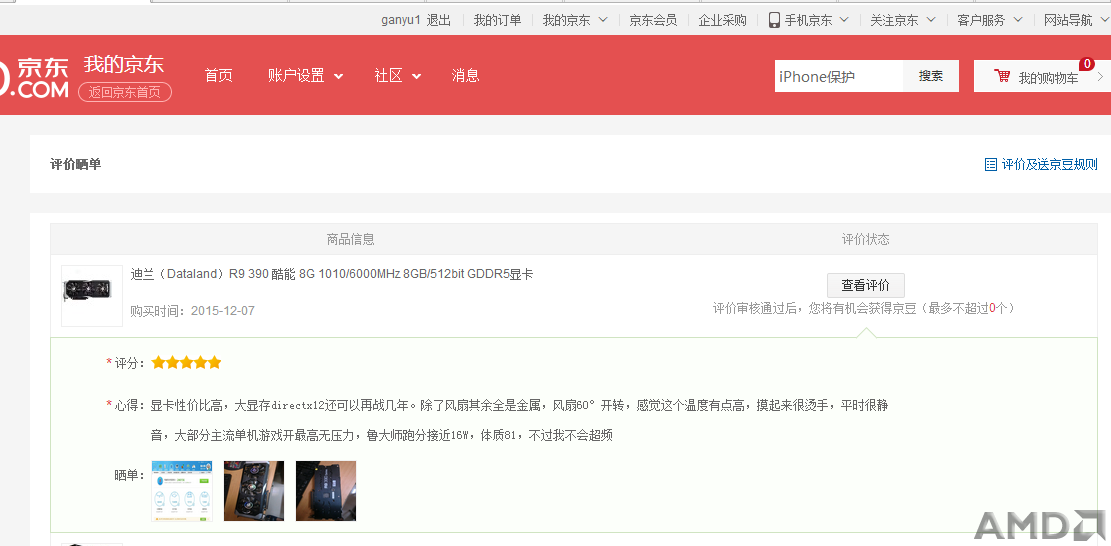Click the 商品信息 column header
The height and width of the screenshot is (546, 1111).
click(351, 239)
